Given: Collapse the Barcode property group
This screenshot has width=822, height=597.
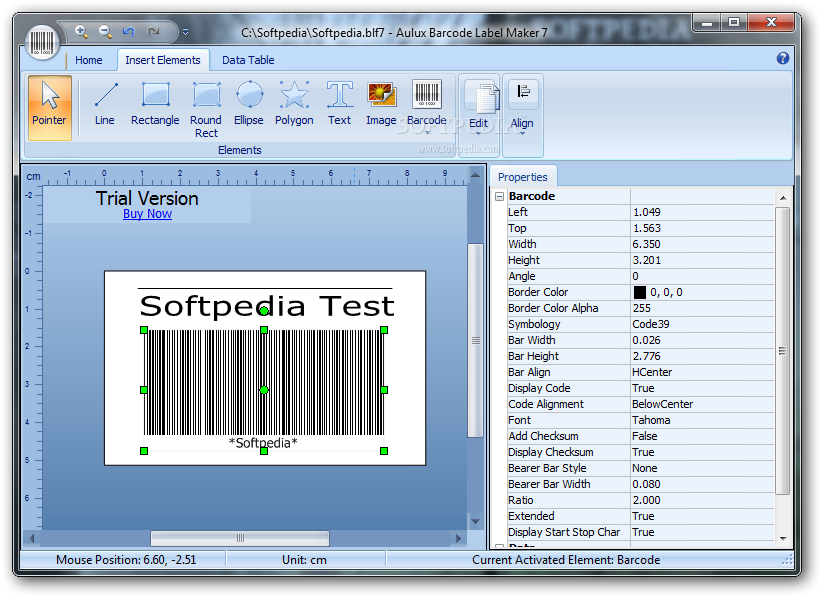Looking at the screenshot, I should [x=500, y=197].
